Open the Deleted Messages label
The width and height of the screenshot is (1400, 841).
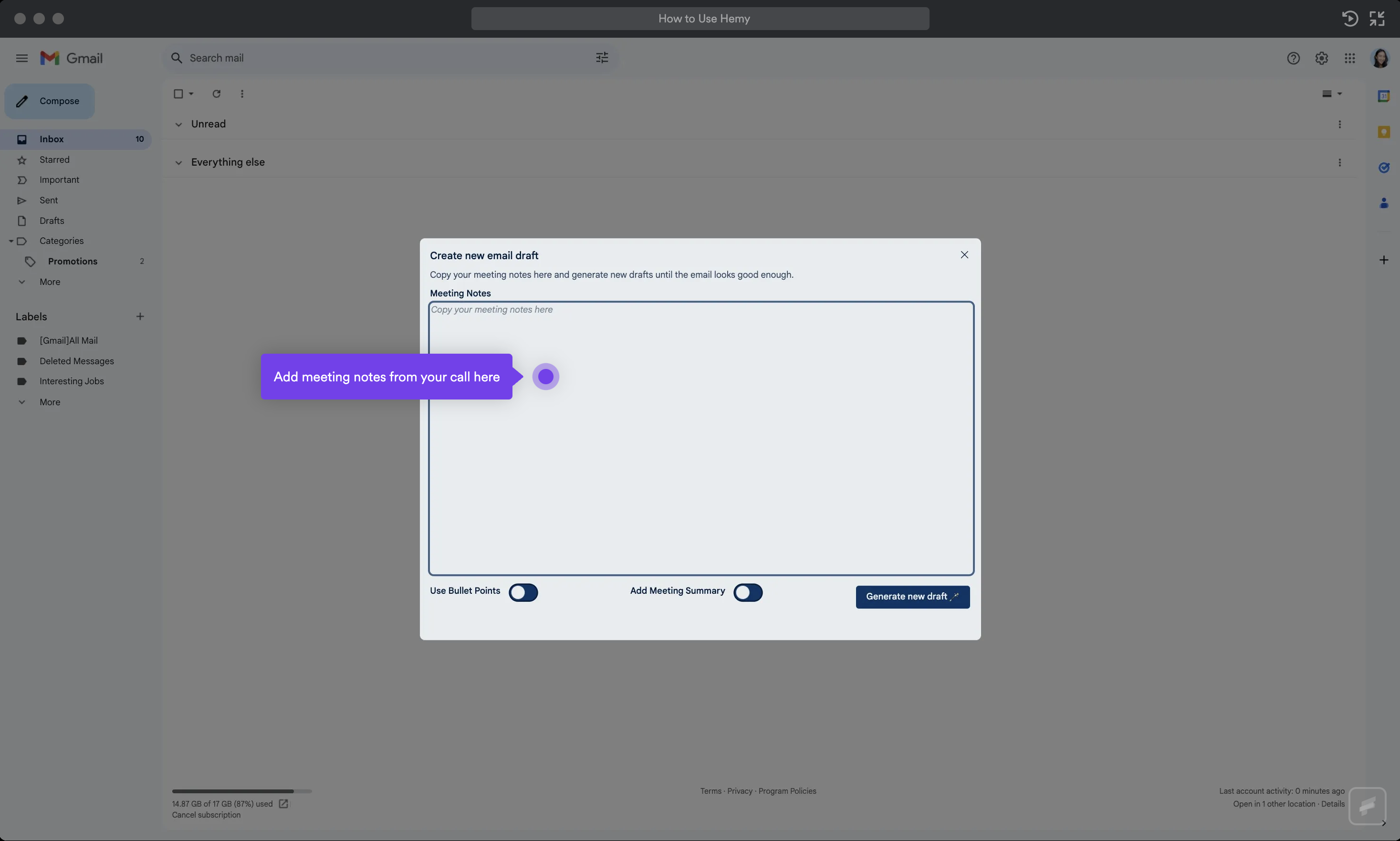pos(76,361)
